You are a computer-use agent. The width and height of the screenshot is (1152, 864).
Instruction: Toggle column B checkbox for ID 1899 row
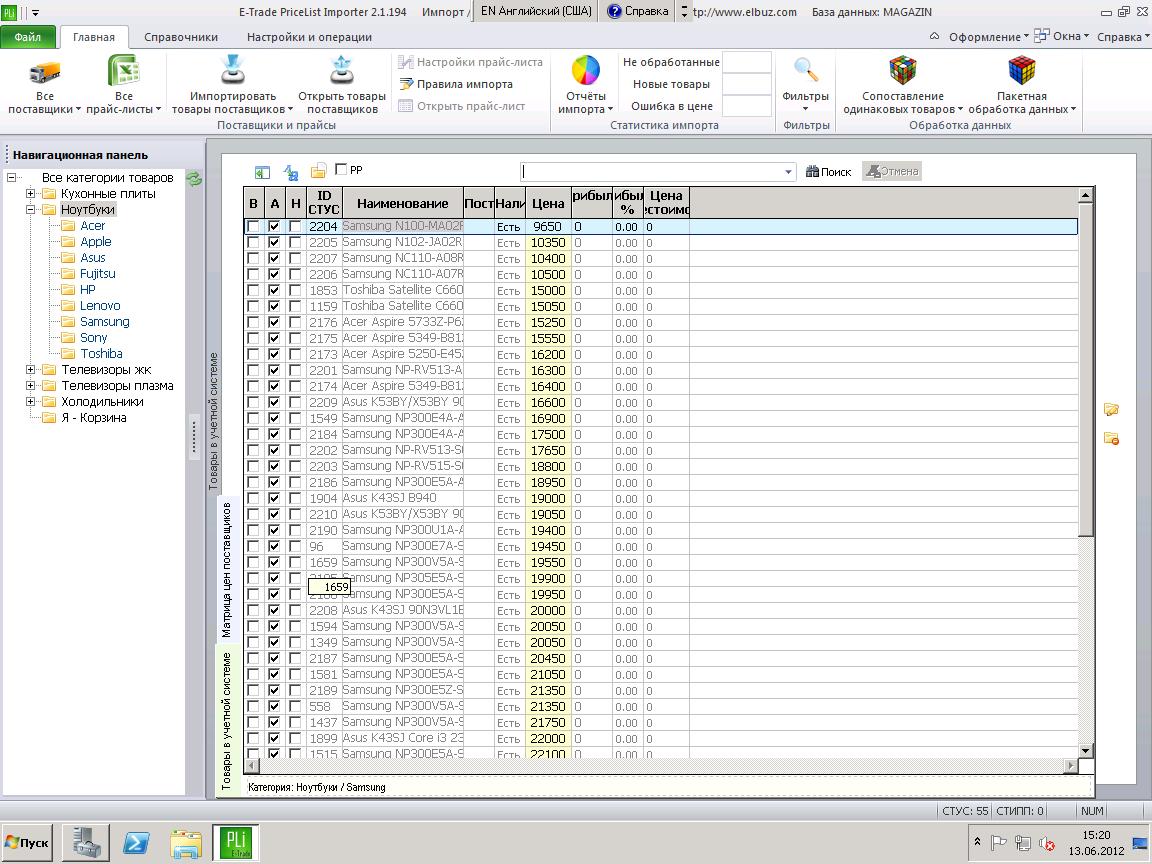coord(253,738)
